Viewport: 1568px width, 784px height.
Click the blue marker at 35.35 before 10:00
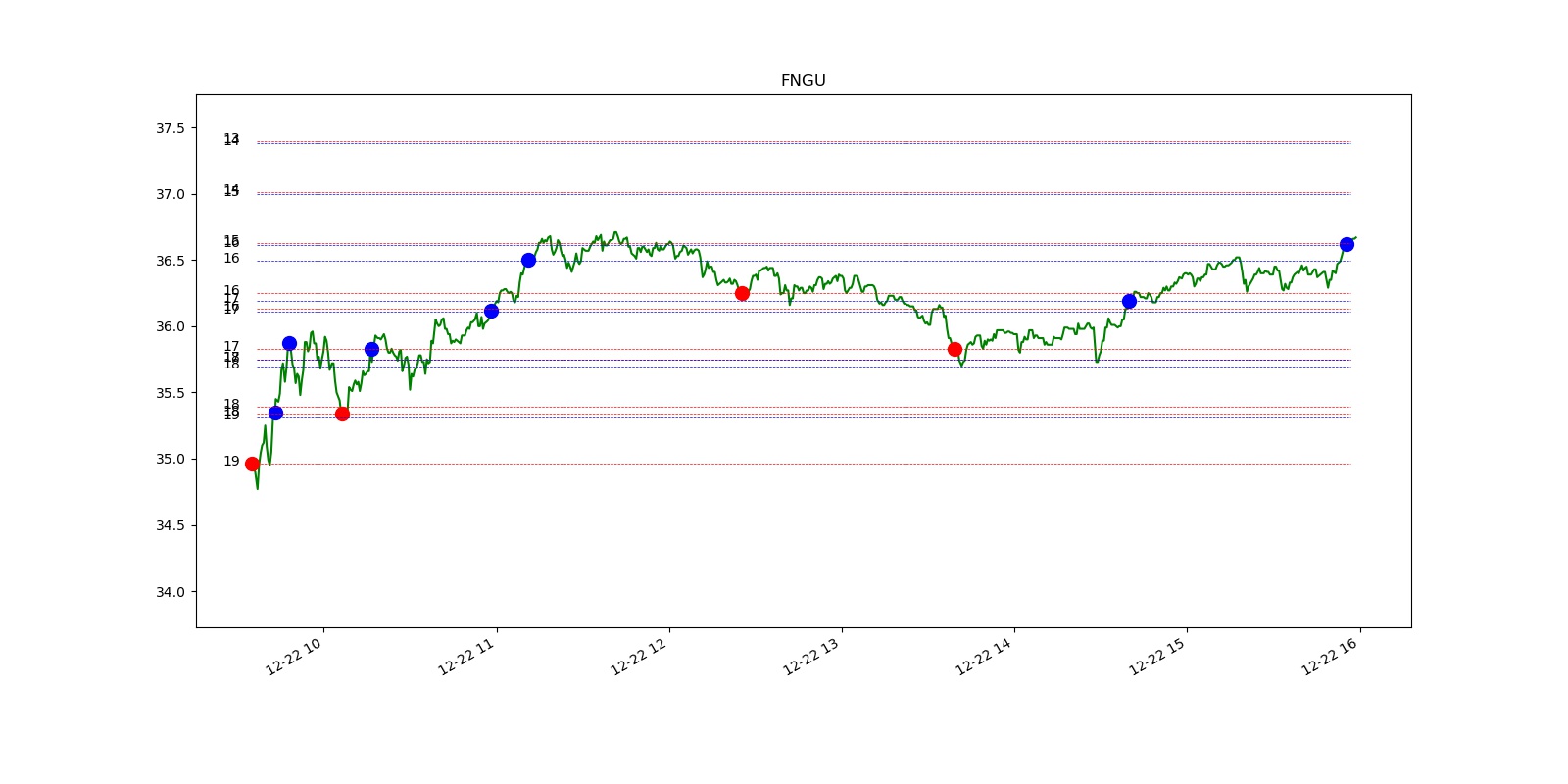click(275, 413)
